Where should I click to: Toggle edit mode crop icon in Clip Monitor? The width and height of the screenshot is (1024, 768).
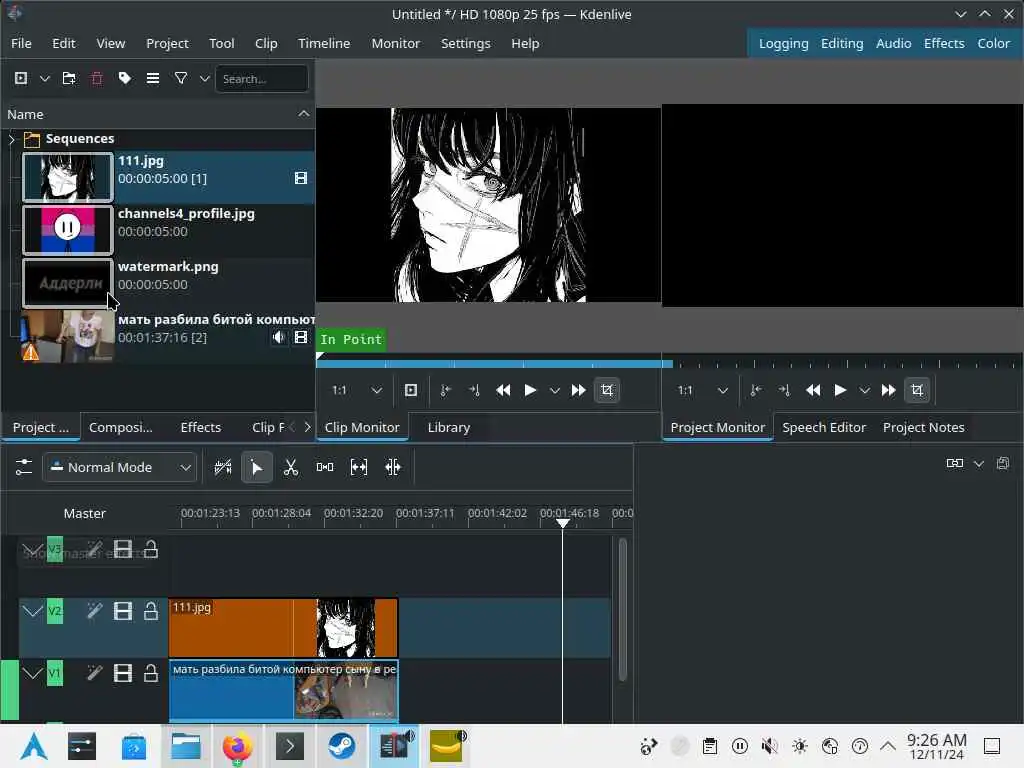tap(607, 390)
